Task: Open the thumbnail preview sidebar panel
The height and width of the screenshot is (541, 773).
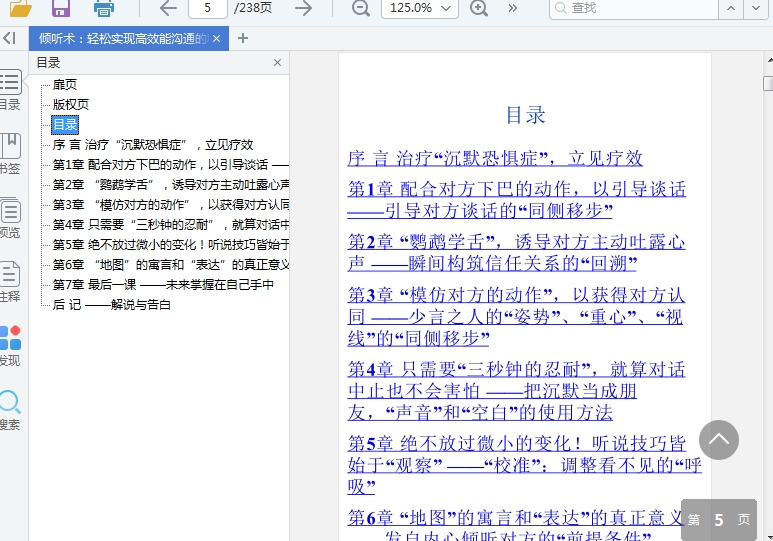Action: point(9,218)
